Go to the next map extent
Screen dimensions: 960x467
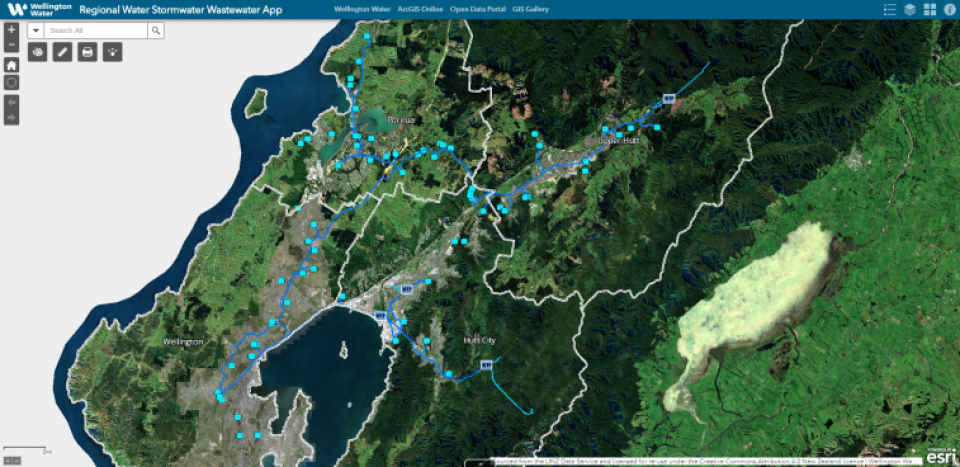click(x=12, y=117)
